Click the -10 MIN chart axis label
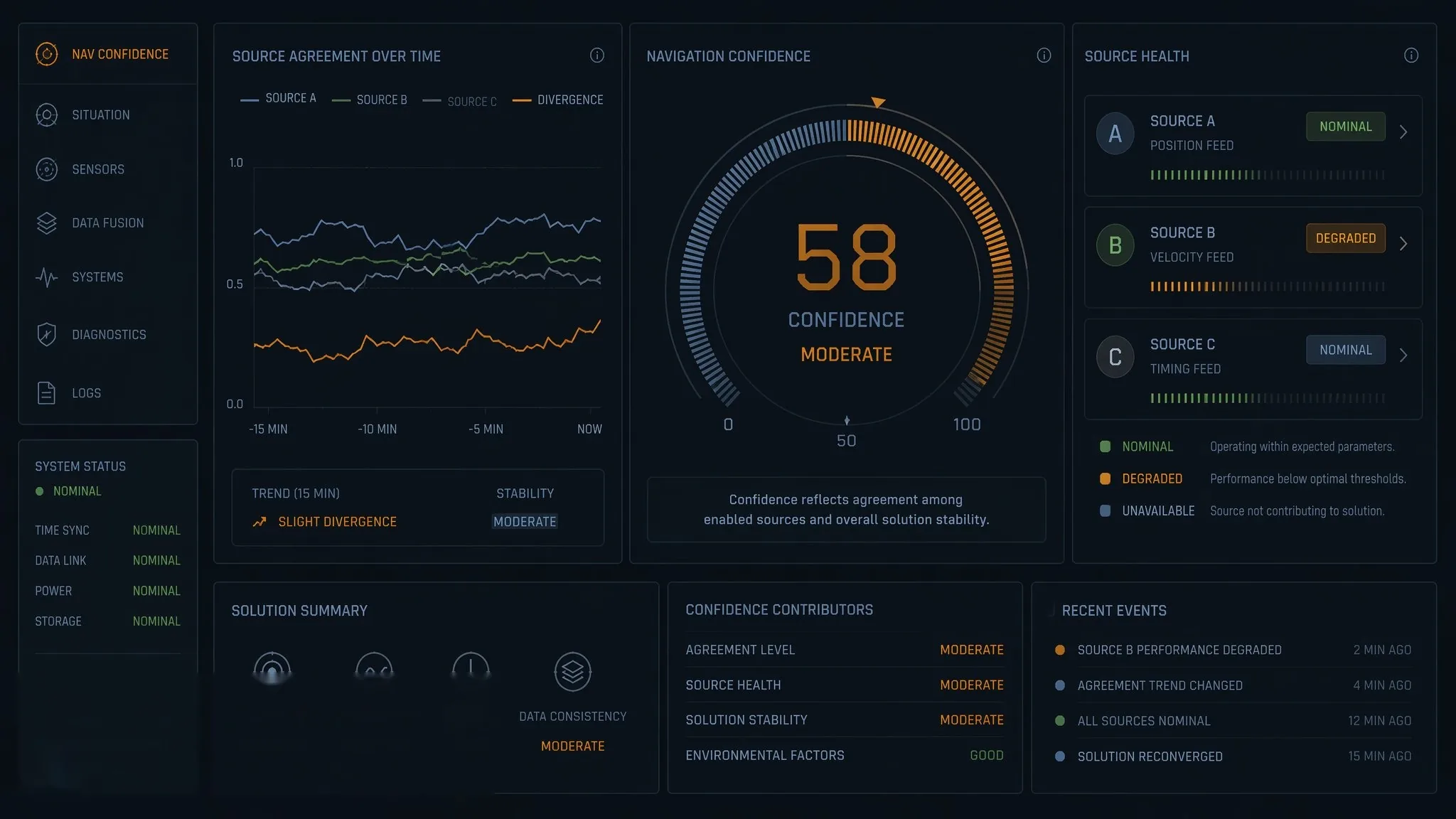The width and height of the screenshot is (1456, 819). [x=377, y=429]
